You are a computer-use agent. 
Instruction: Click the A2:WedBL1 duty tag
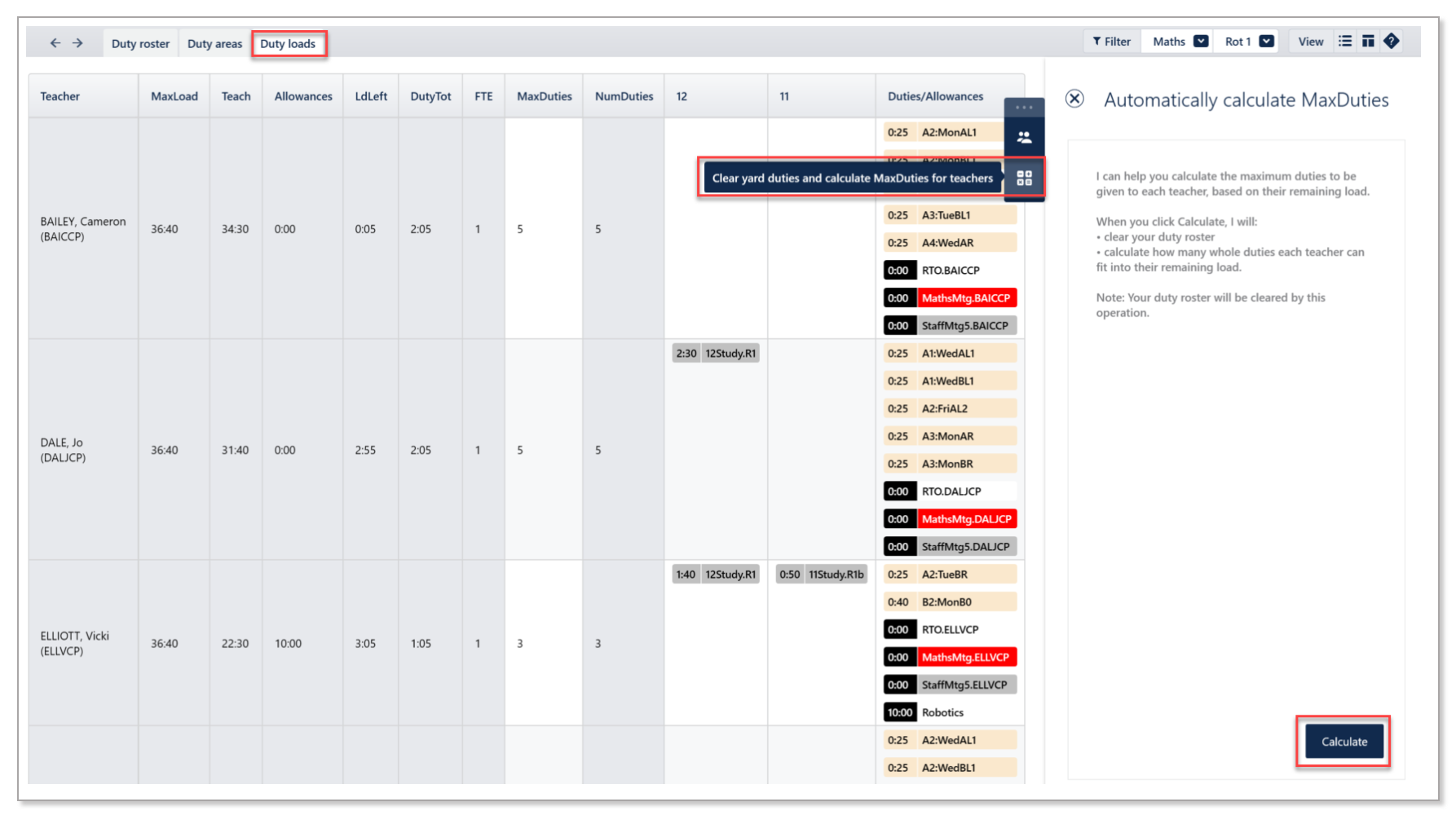[950, 768]
